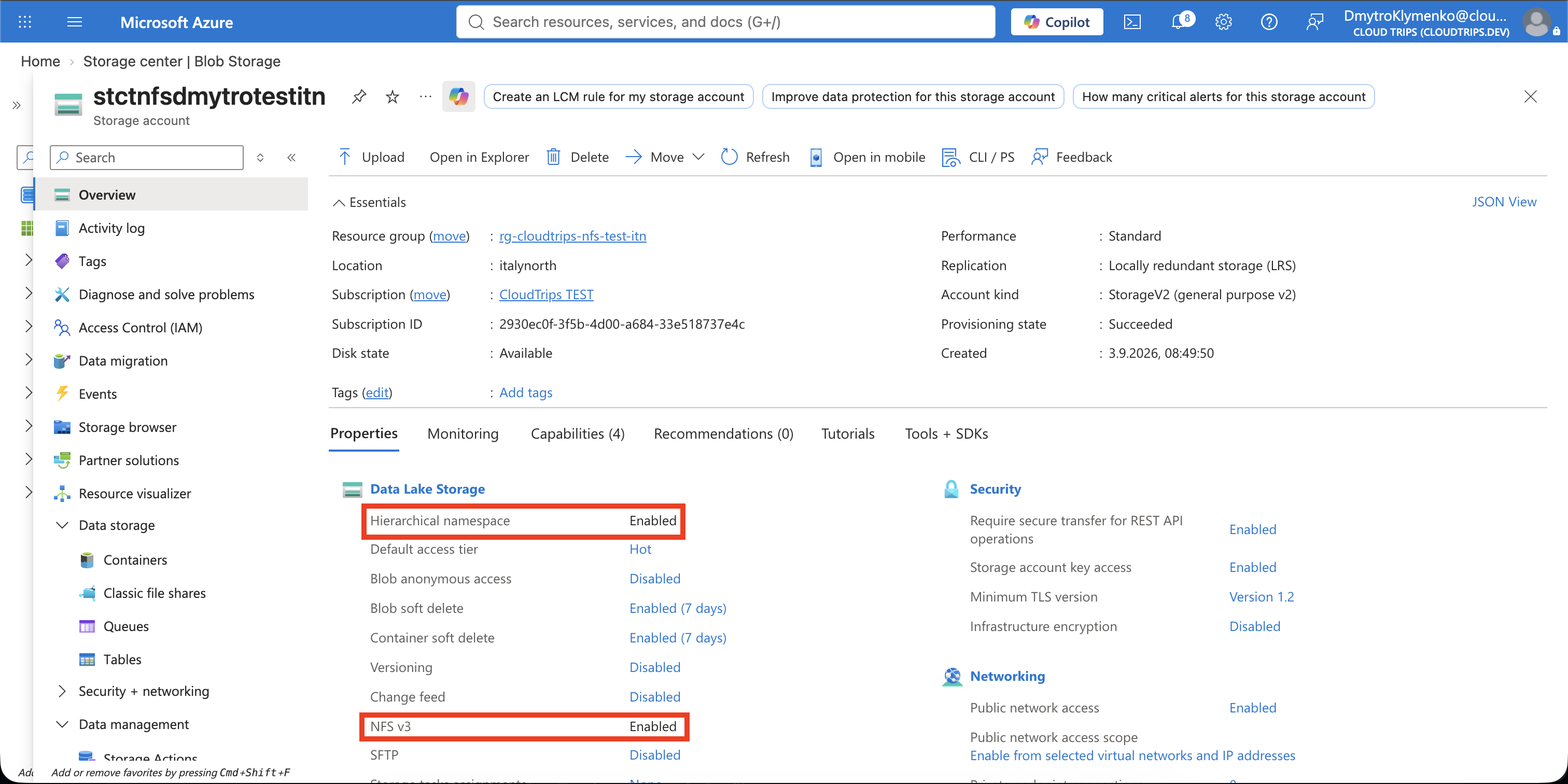This screenshot has width=1568, height=784.
Task: Open the more options ellipsis menu
Action: (x=426, y=96)
